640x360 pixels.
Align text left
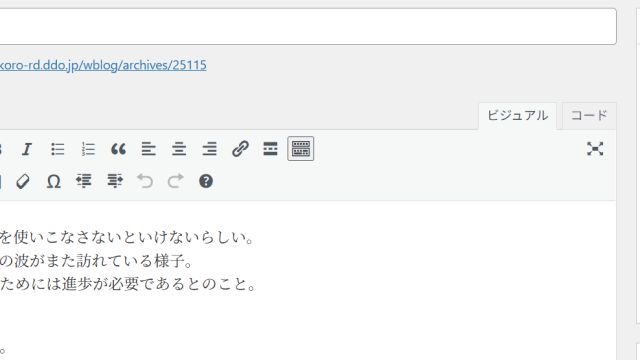[149, 149]
